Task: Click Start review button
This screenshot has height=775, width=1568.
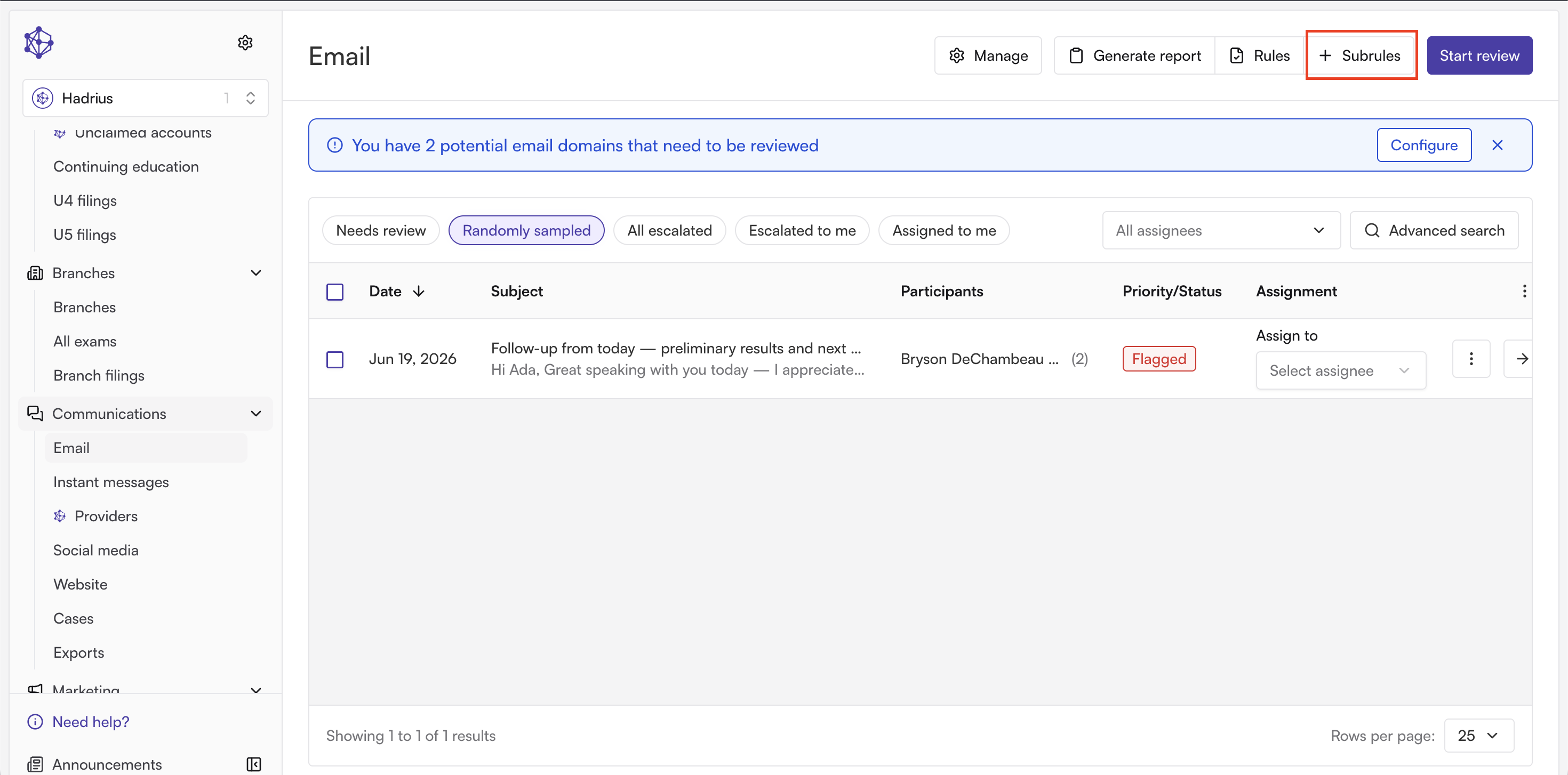Action: tap(1479, 55)
